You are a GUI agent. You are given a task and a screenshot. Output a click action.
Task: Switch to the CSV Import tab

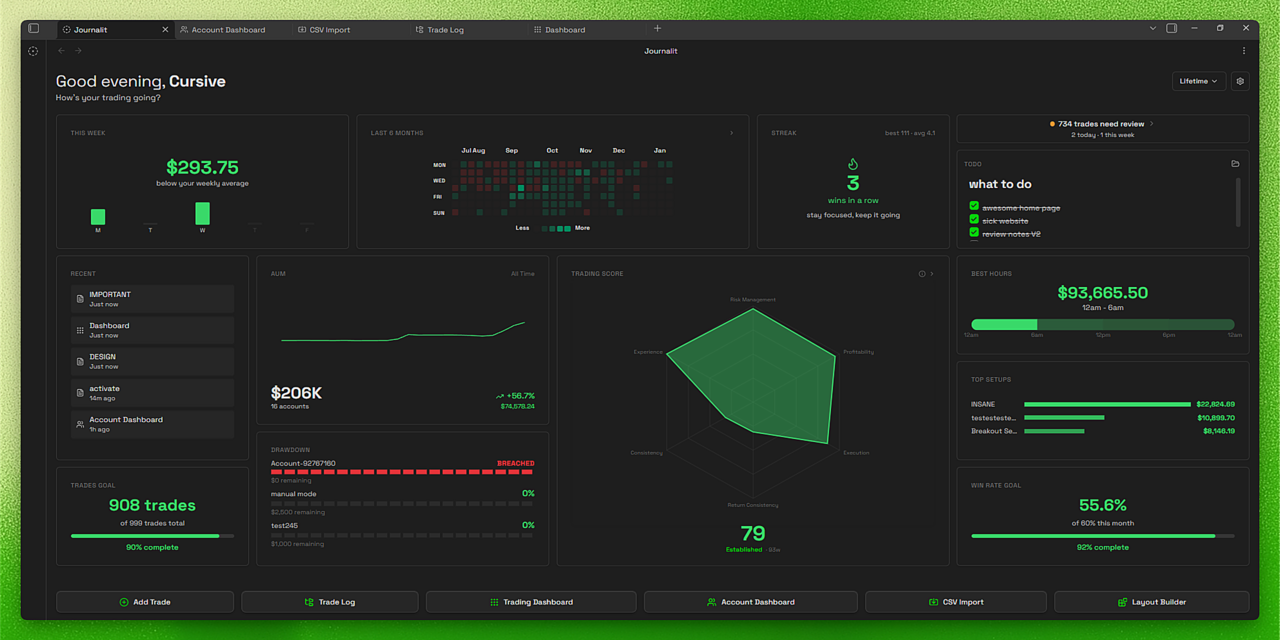[x=325, y=30]
